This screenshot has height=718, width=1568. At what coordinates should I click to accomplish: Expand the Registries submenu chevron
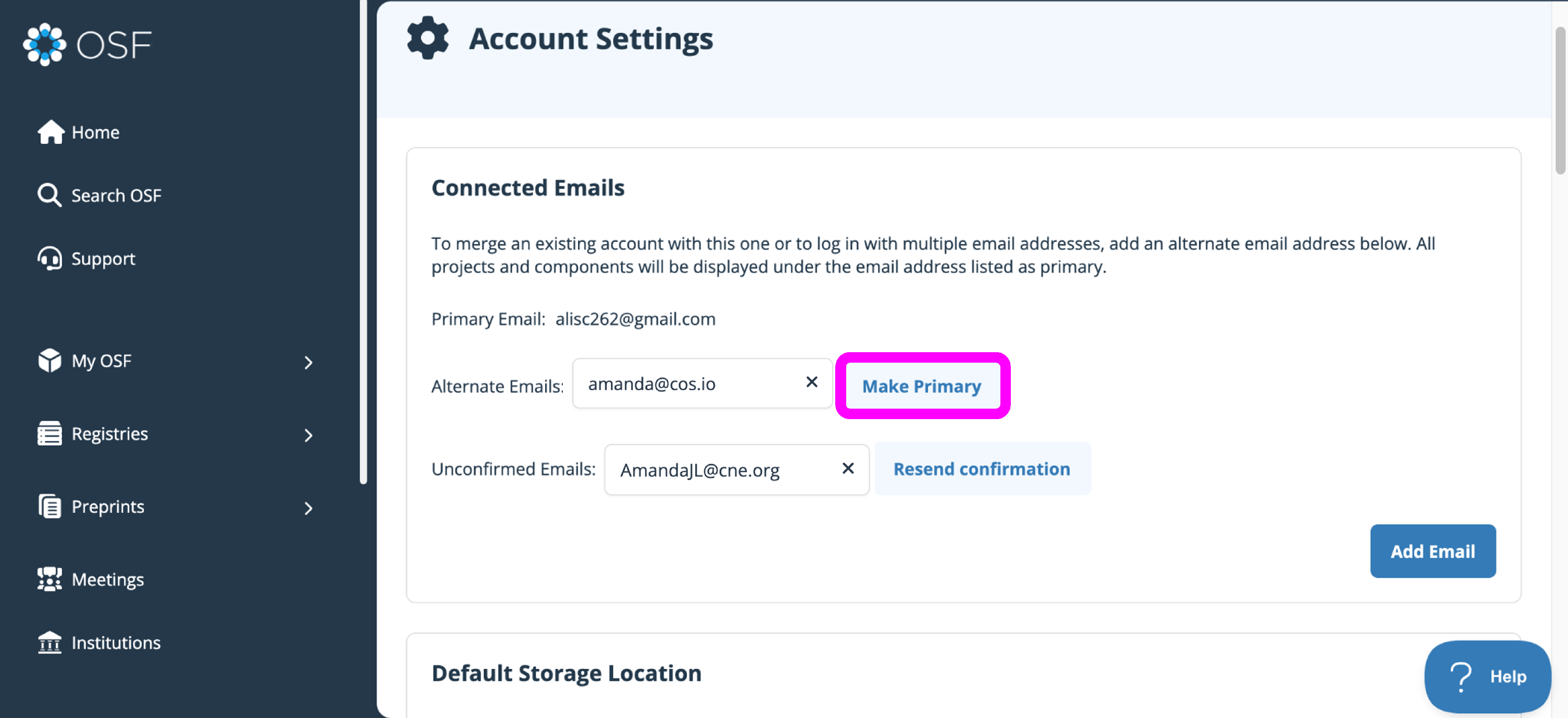[x=308, y=436]
